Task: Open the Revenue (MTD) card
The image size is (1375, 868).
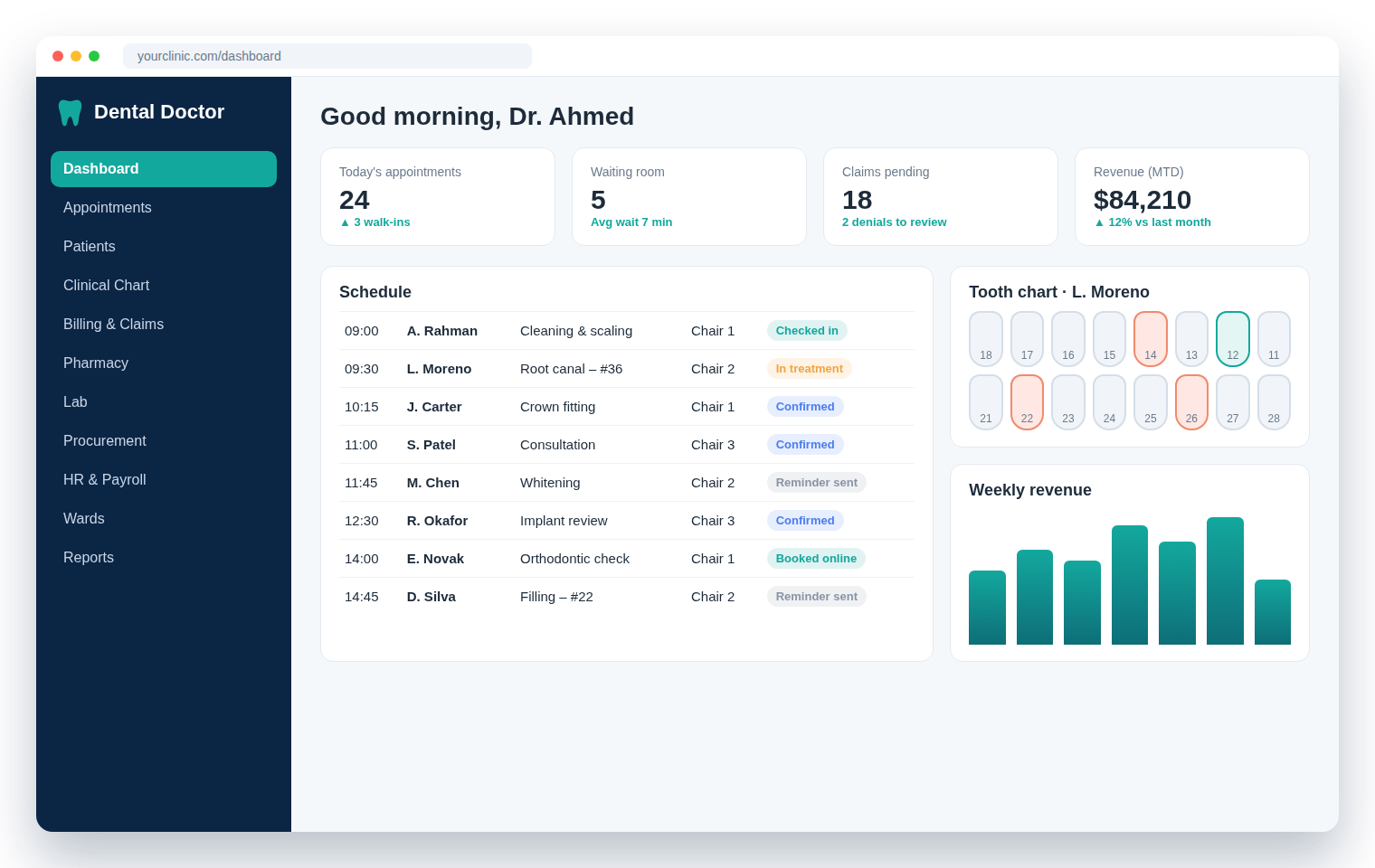Action: 1192,197
